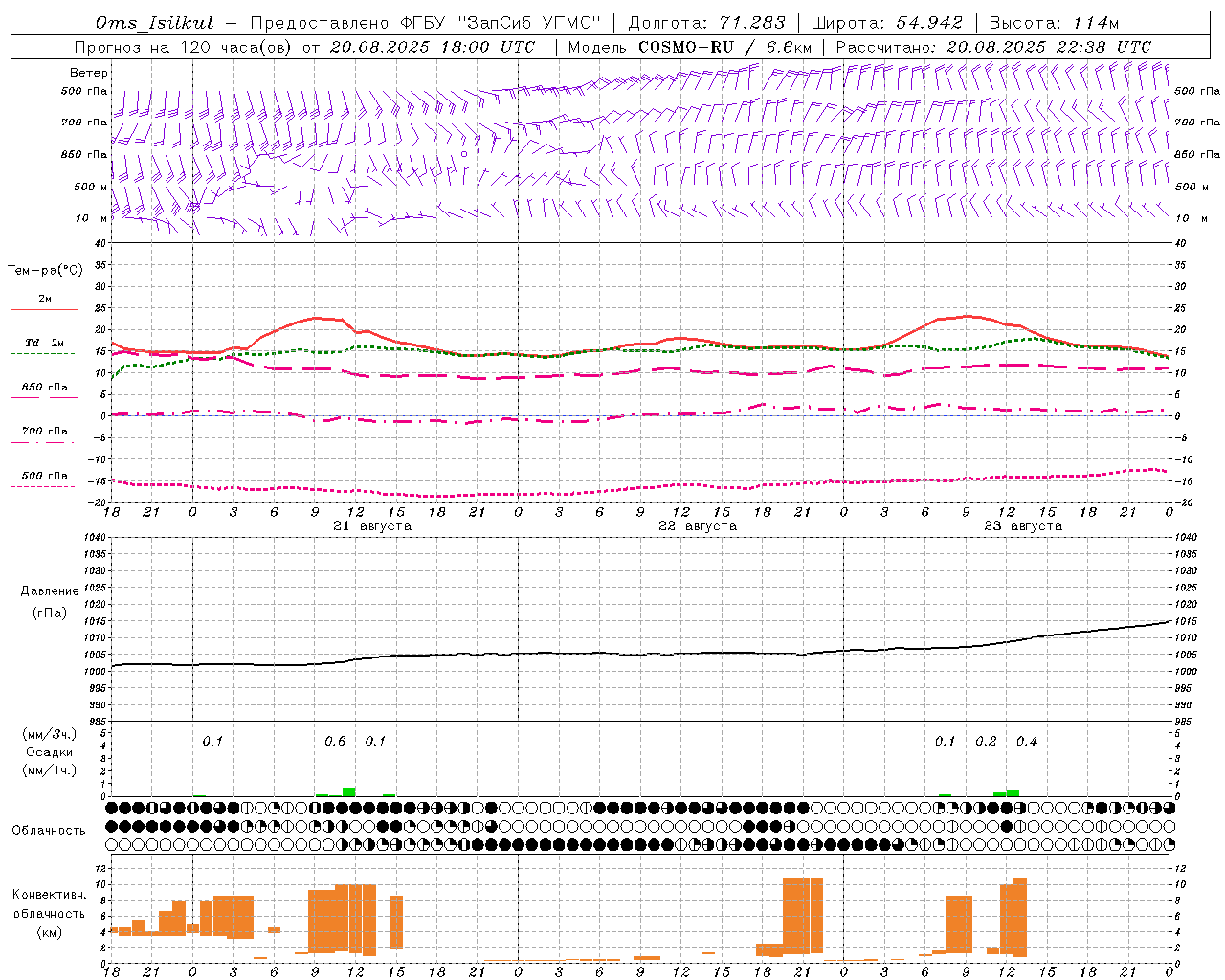The image size is (1225, 980).
Task: Click the '23 августа' date label
Action: pyautogui.click(x=1023, y=526)
